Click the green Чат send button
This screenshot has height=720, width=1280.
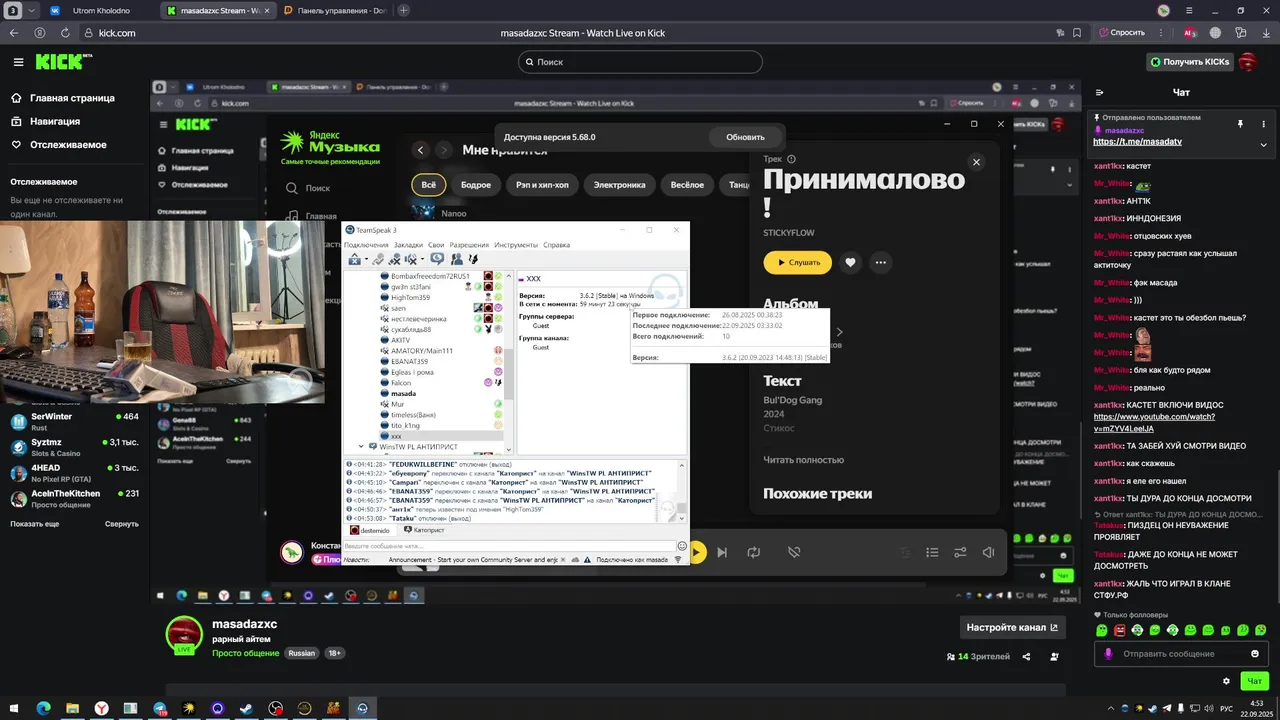(x=1255, y=681)
